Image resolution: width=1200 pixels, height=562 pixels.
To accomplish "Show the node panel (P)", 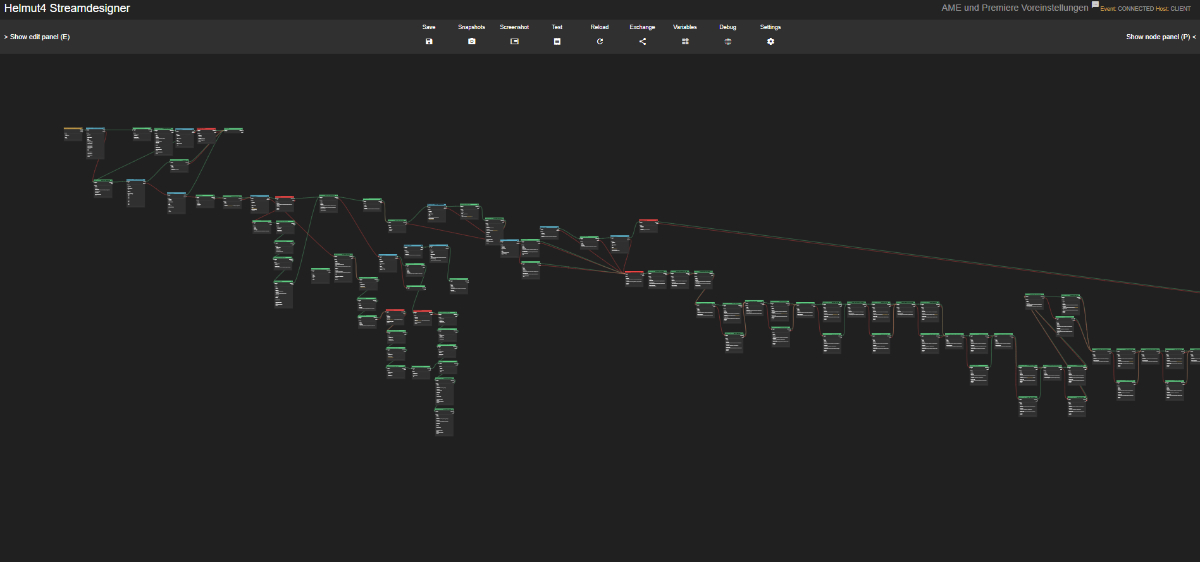I will click(x=1161, y=37).
